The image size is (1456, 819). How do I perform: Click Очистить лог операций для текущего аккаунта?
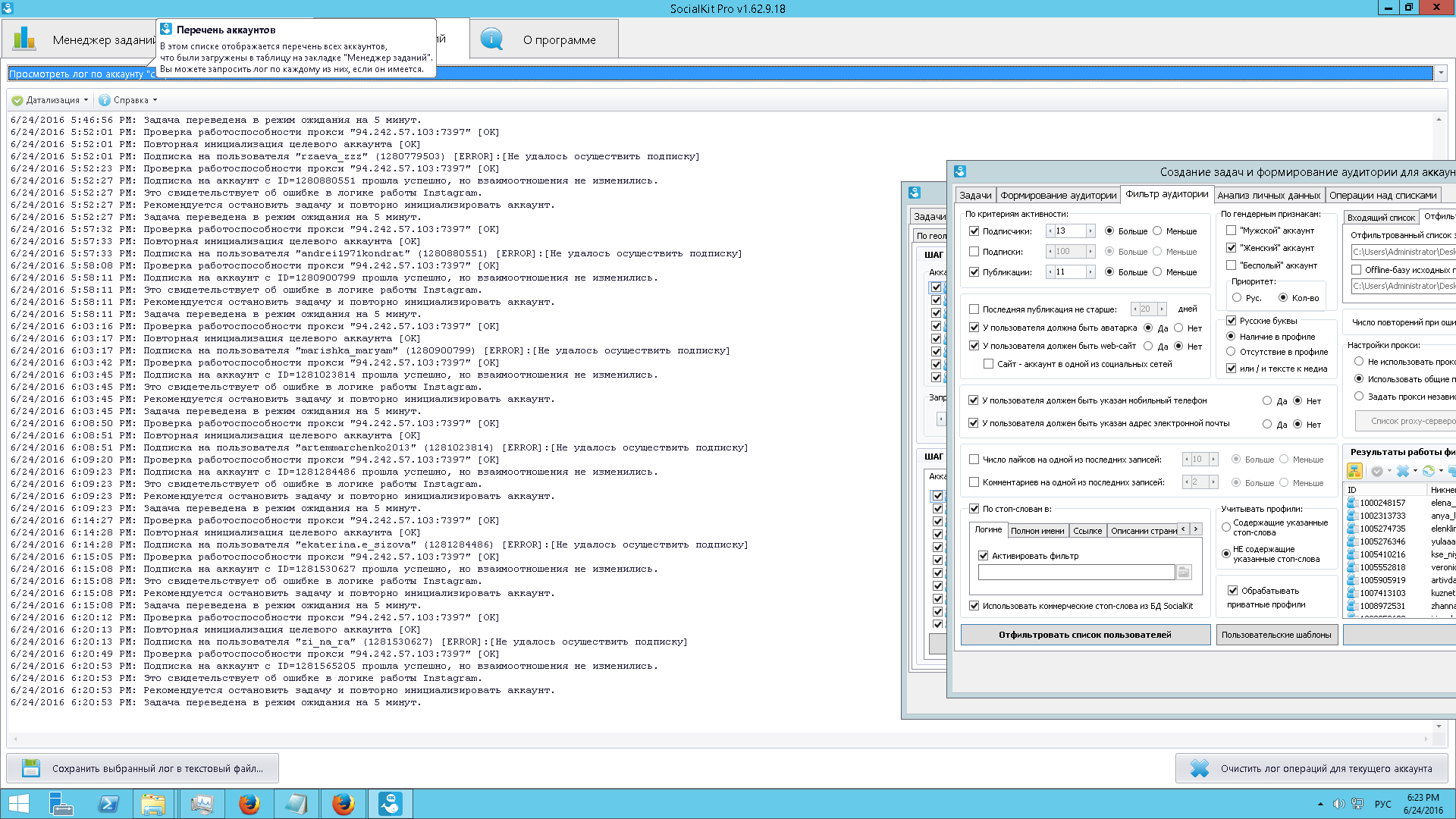[1311, 768]
